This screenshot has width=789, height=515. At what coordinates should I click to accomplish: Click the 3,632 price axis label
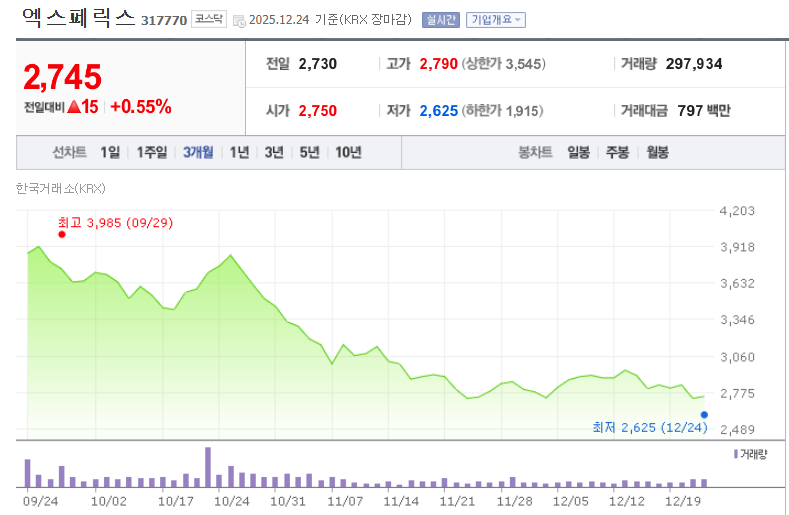(737, 283)
